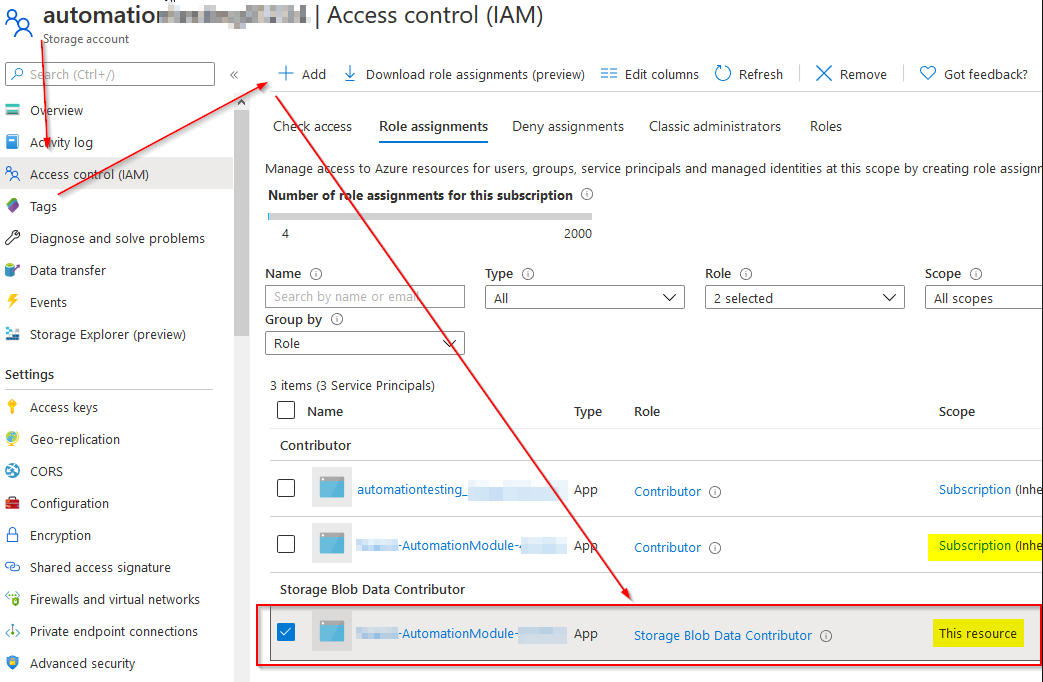Viewport: 1043px width, 682px height.
Task: Click the Remove X icon
Action: click(823, 73)
